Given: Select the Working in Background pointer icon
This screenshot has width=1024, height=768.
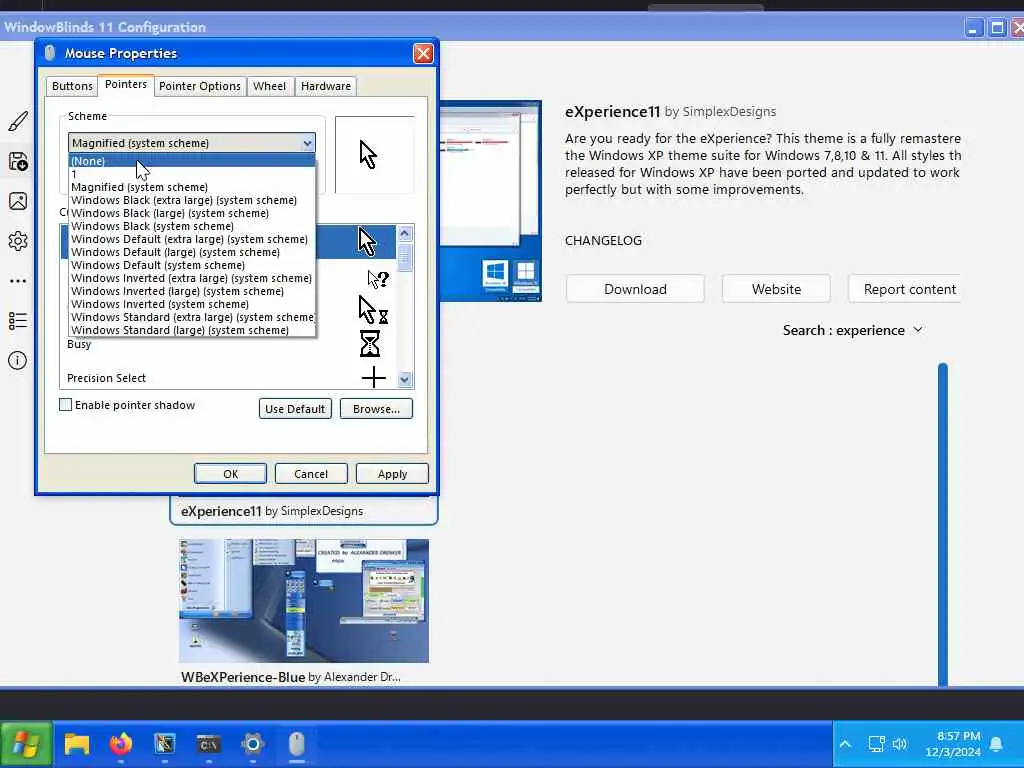Looking at the screenshot, I should pos(373,310).
